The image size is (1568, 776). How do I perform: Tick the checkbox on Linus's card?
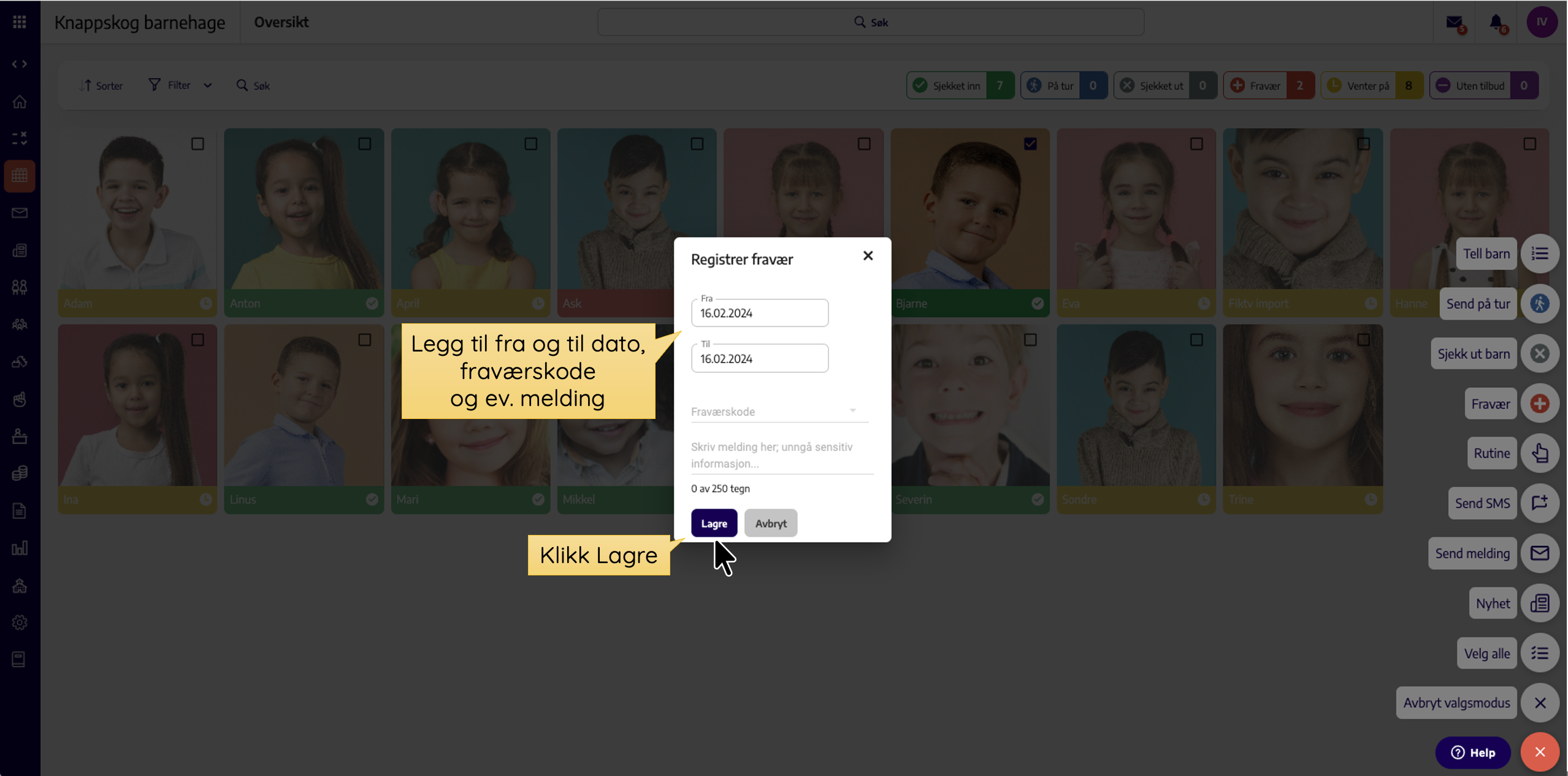[365, 340]
